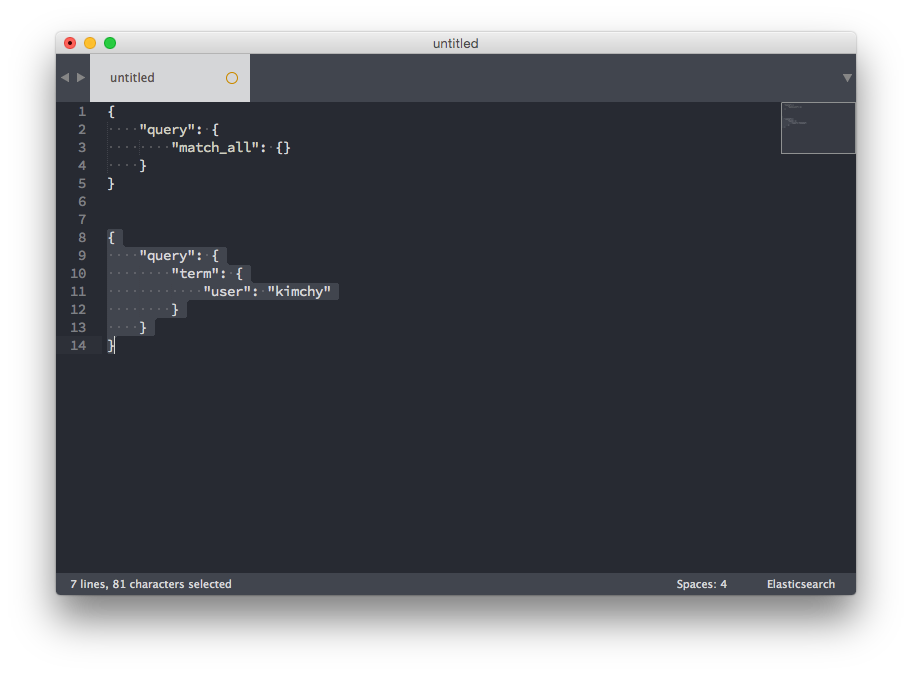Image resolution: width=912 pixels, height=675 pixels.
Task: Place the cursor after the closing brace on line 14
Action: coord(115,345)
